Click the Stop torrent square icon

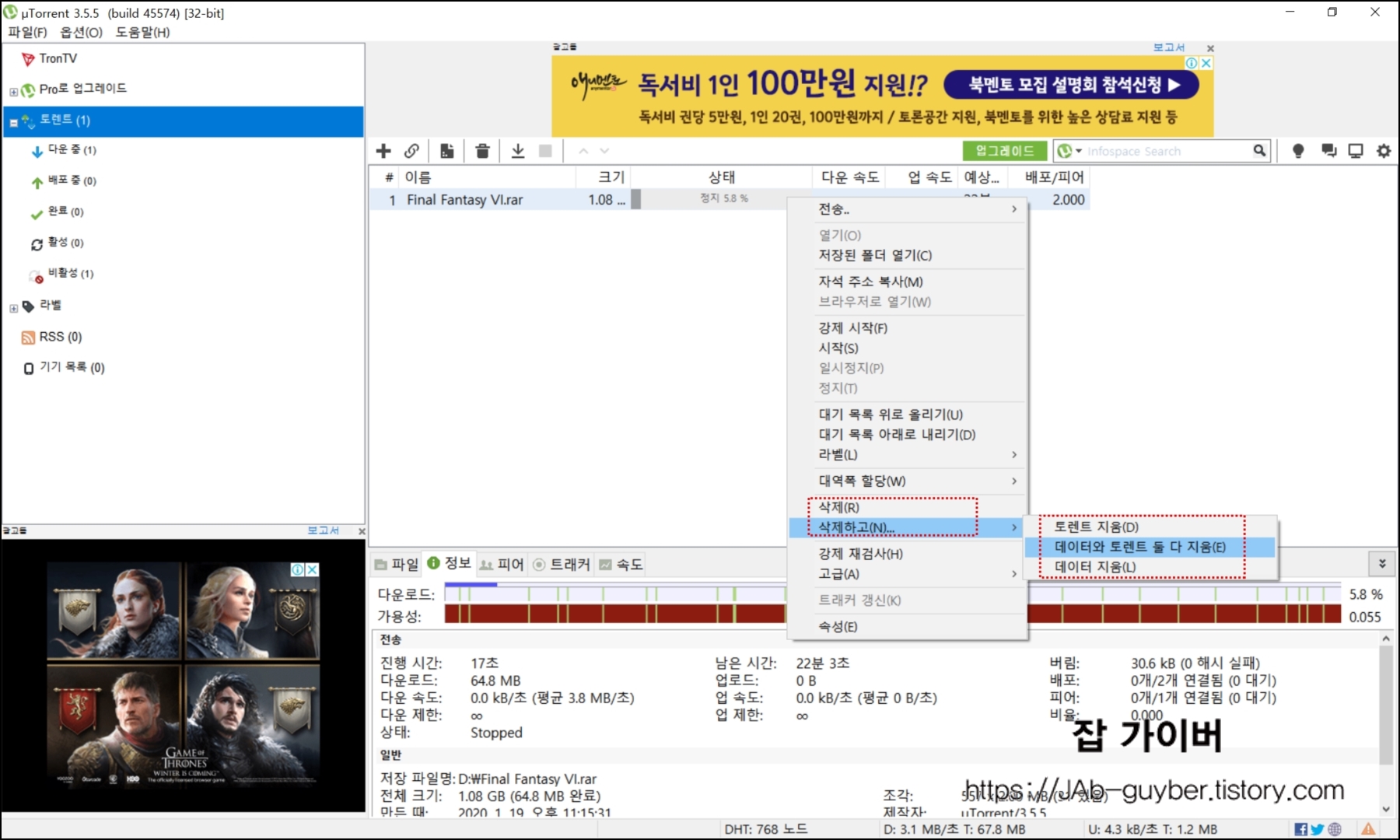click(545, 151)
